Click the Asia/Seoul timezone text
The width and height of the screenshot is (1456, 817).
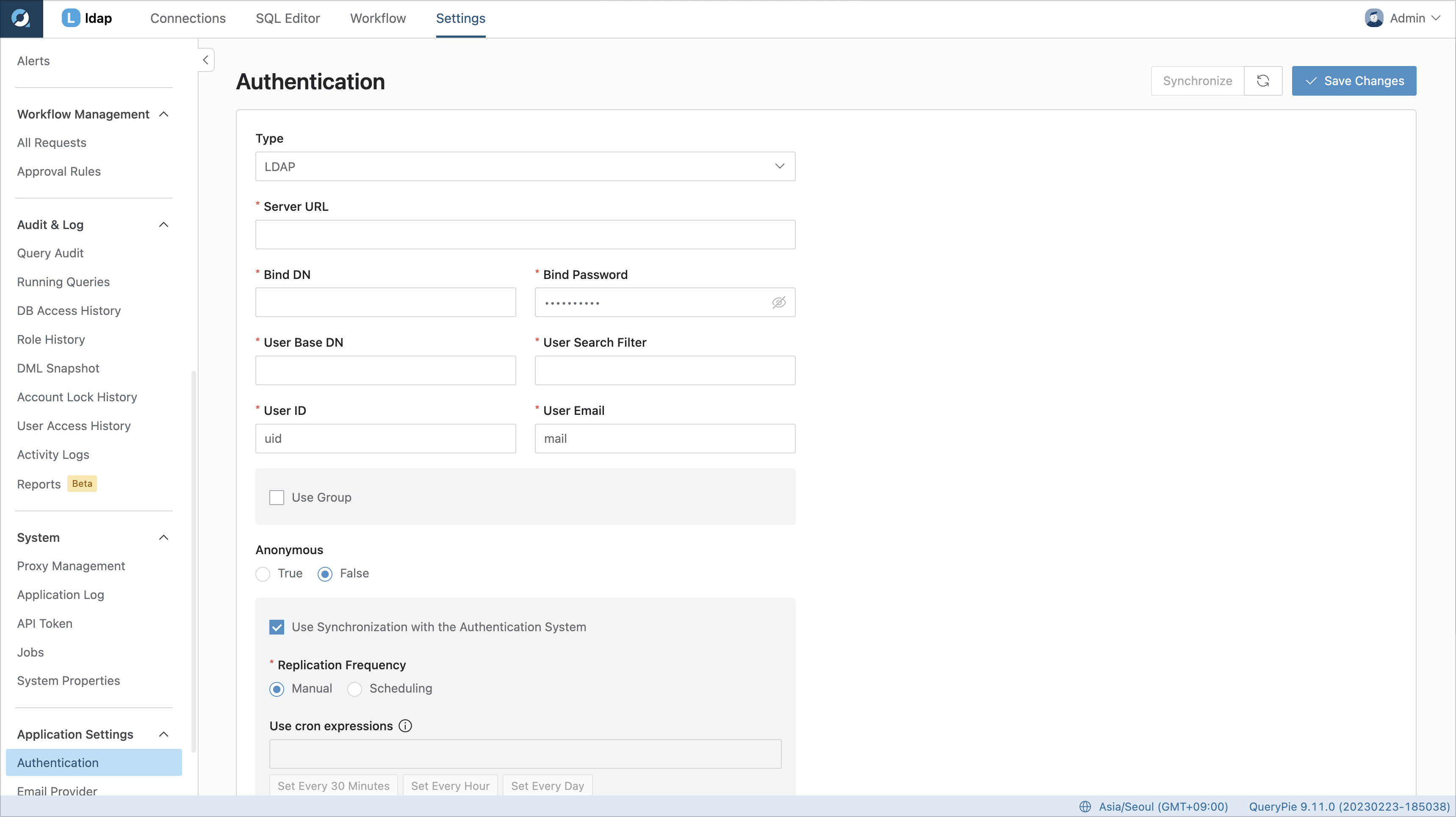coord(1163,807)
